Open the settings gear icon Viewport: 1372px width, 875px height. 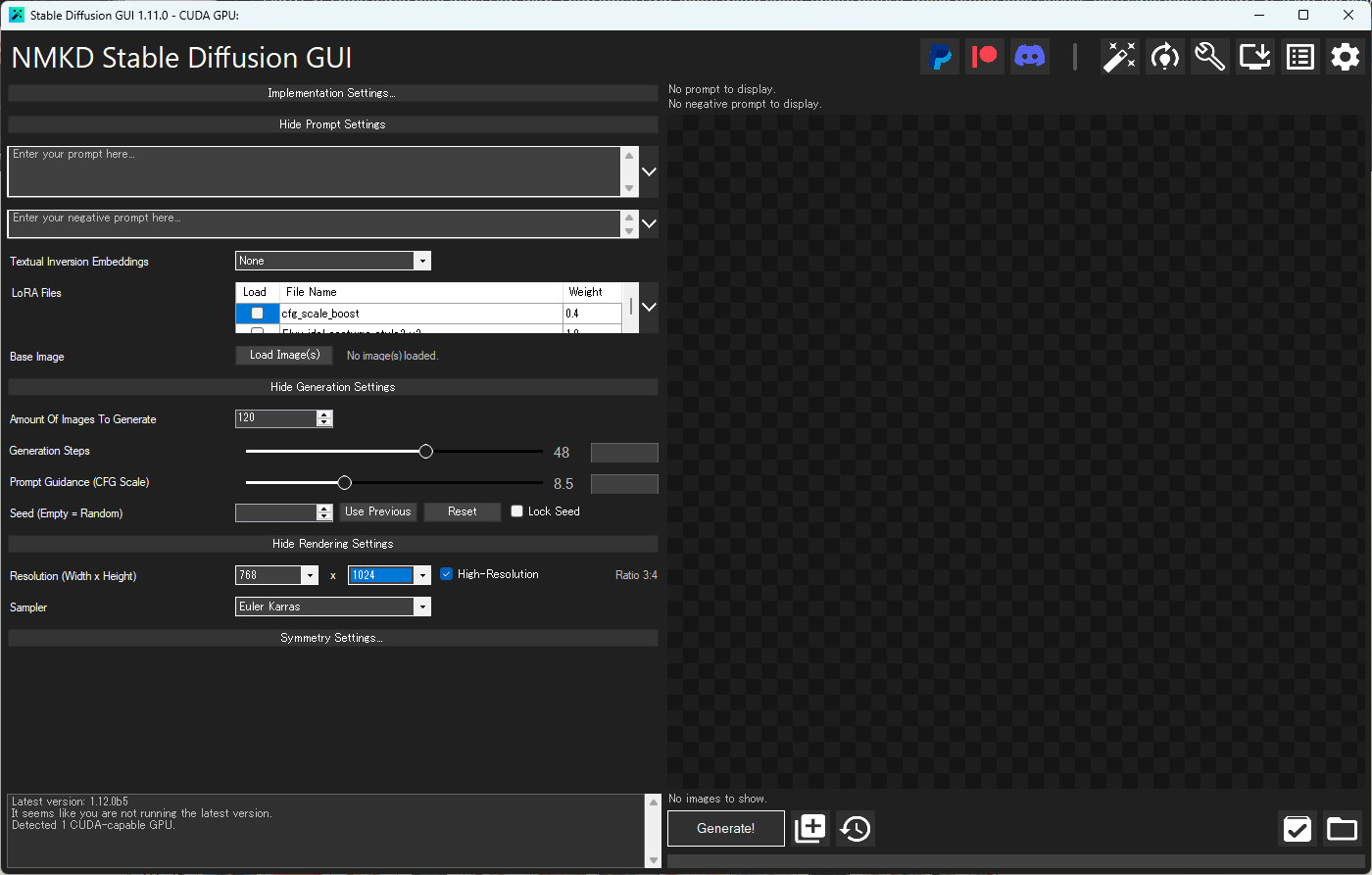click(x=1345, y=57)
